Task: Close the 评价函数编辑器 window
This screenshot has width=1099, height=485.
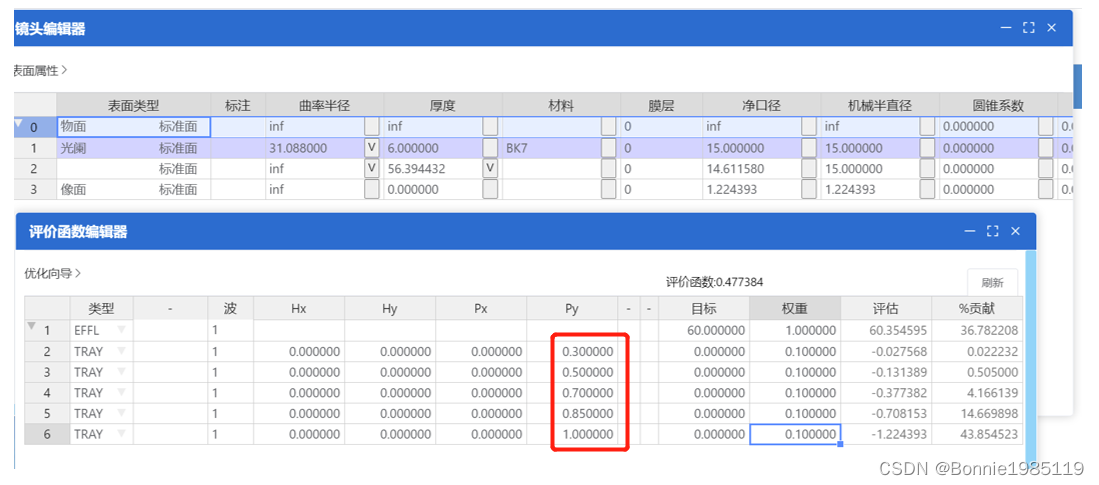Action: click(1014, 231)
